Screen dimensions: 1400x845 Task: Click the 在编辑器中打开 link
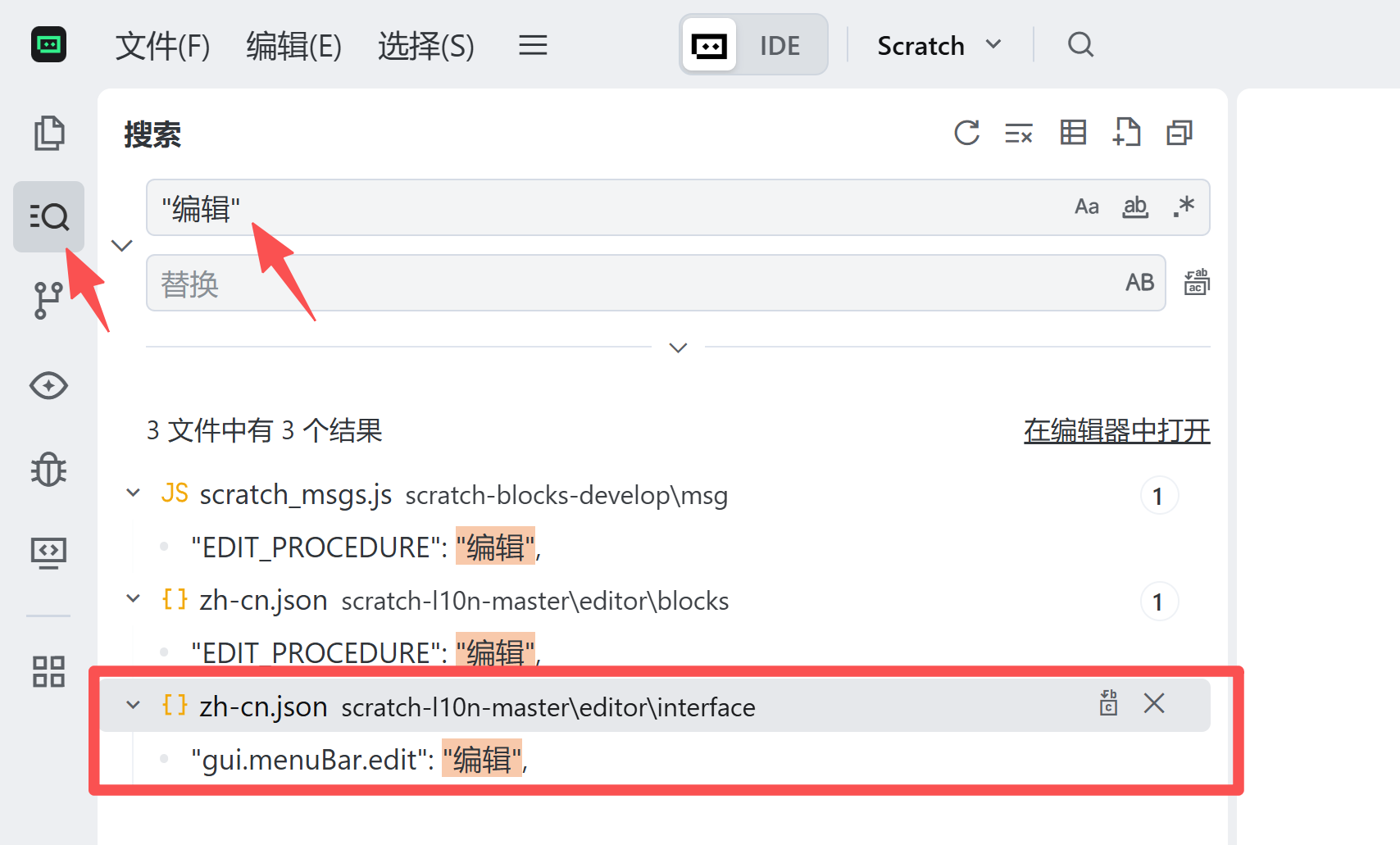click(1116, 430)
